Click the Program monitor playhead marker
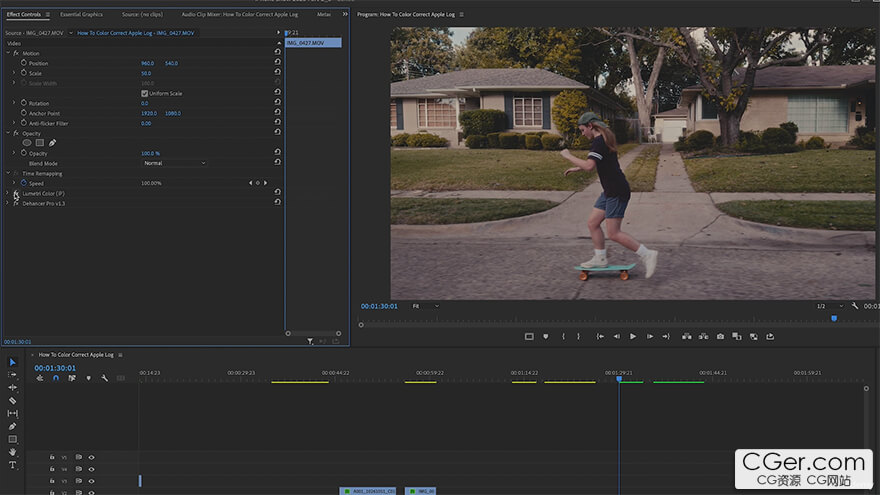The image size is (880, 495). pos(834,318)
